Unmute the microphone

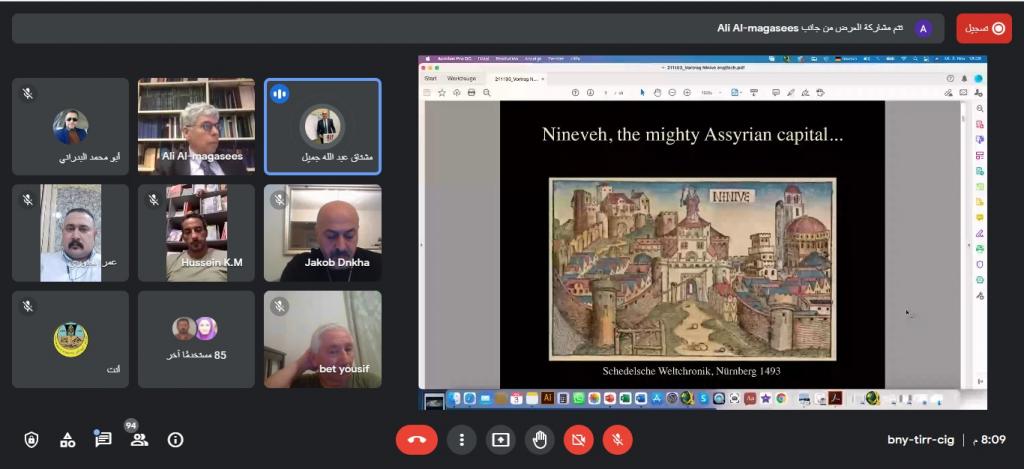tap(617, 439)
